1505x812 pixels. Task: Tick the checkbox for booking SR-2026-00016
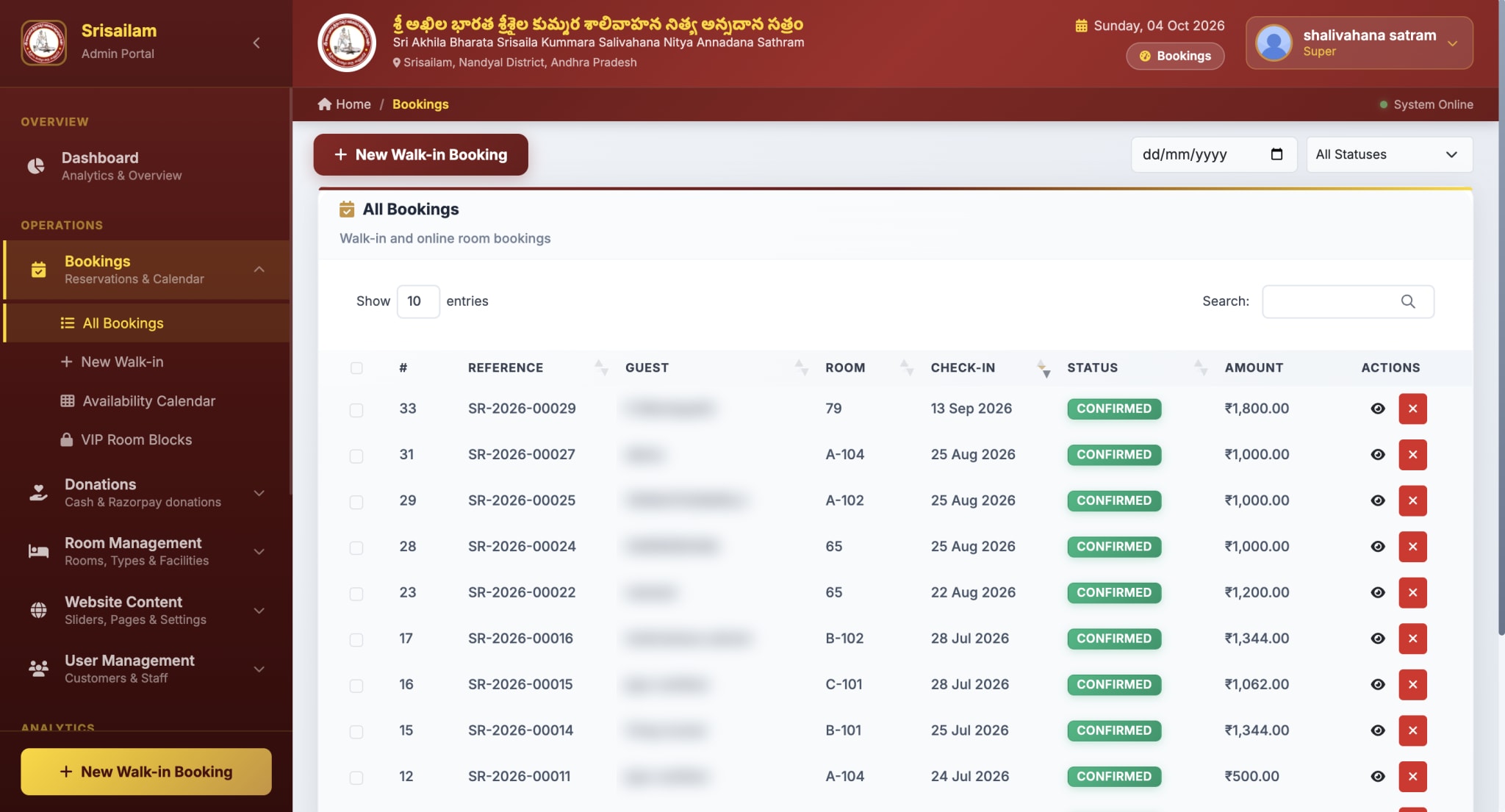(x=356, y=640)
